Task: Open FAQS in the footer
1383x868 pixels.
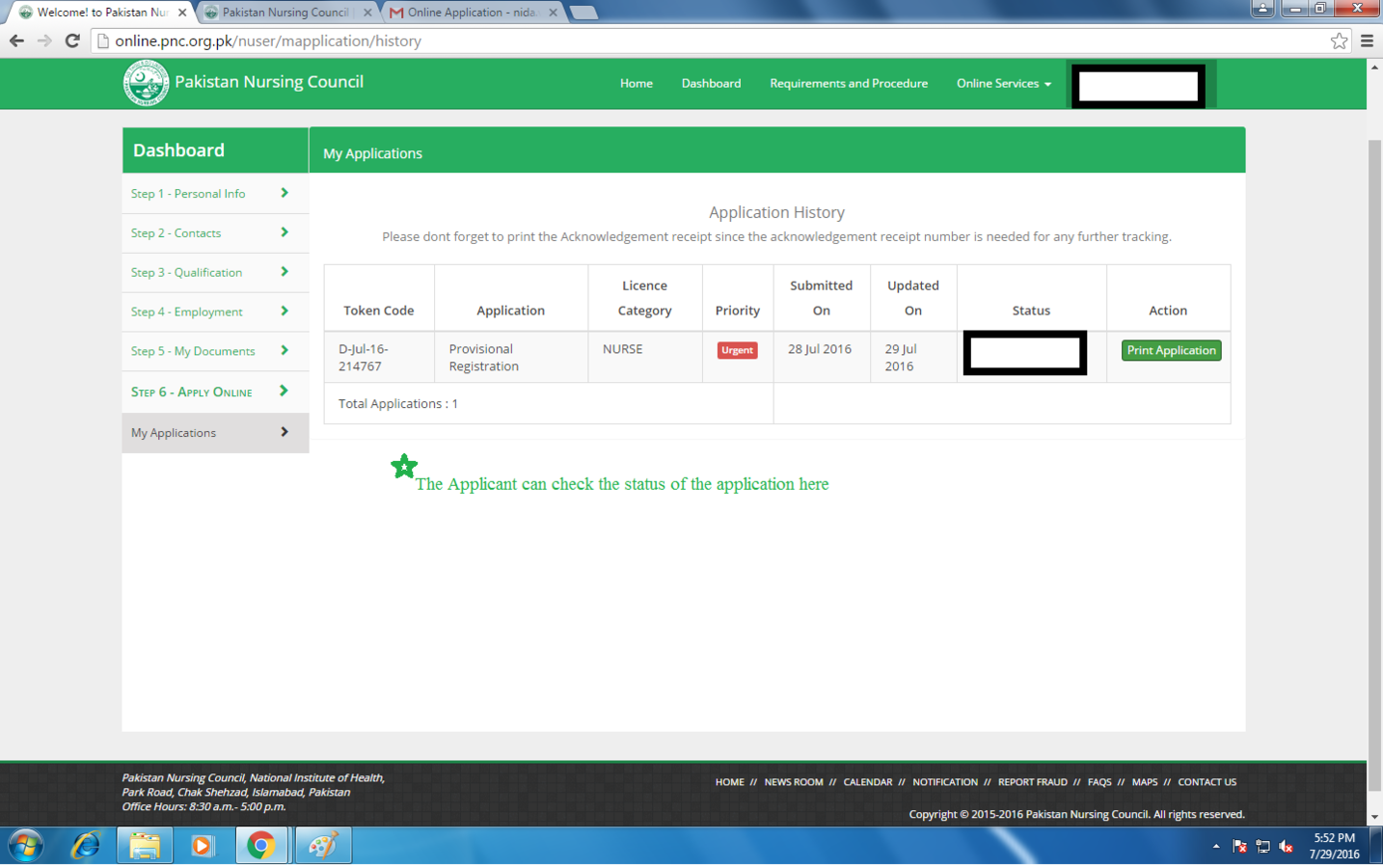Action: pos(1099,782)
